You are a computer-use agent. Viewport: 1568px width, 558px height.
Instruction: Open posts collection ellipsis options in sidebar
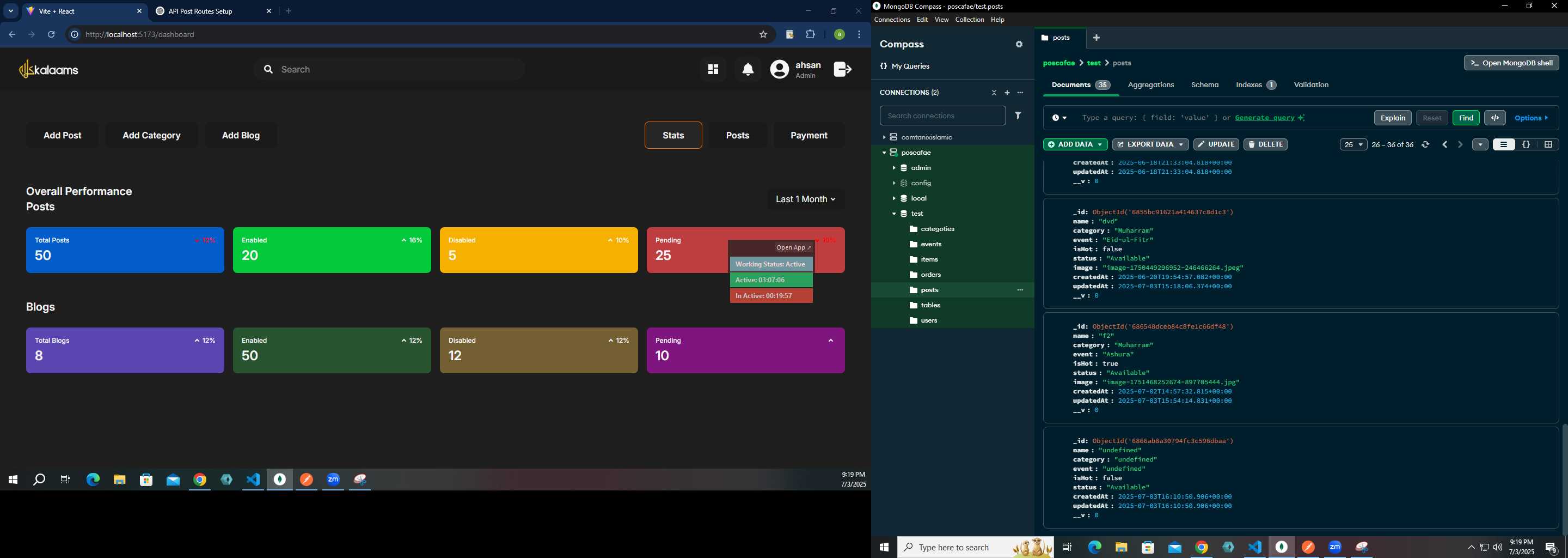click(1021, 290)
